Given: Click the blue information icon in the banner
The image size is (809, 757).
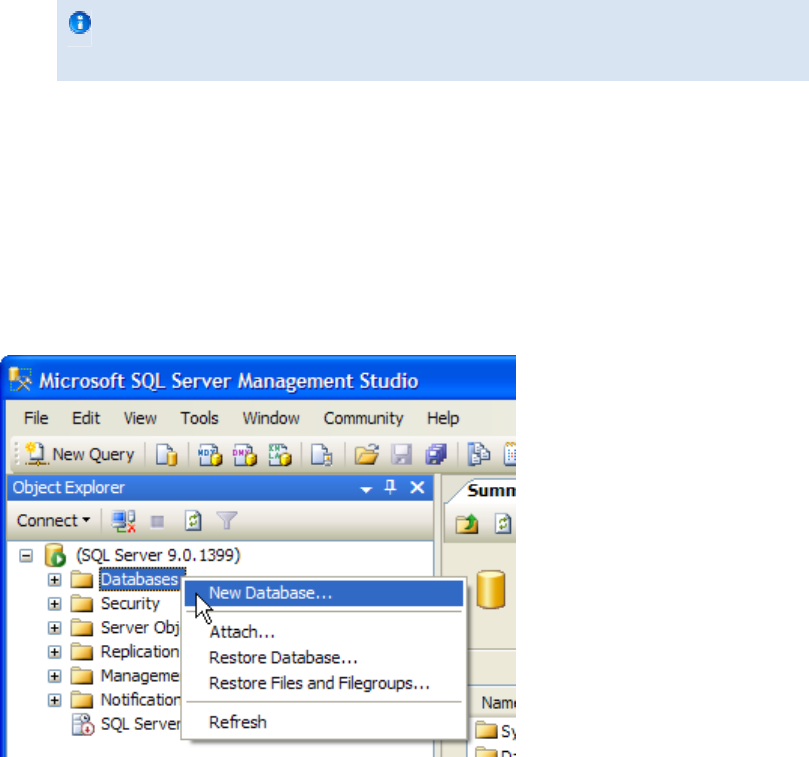Looking at the screenshot, I should point(80,23).
